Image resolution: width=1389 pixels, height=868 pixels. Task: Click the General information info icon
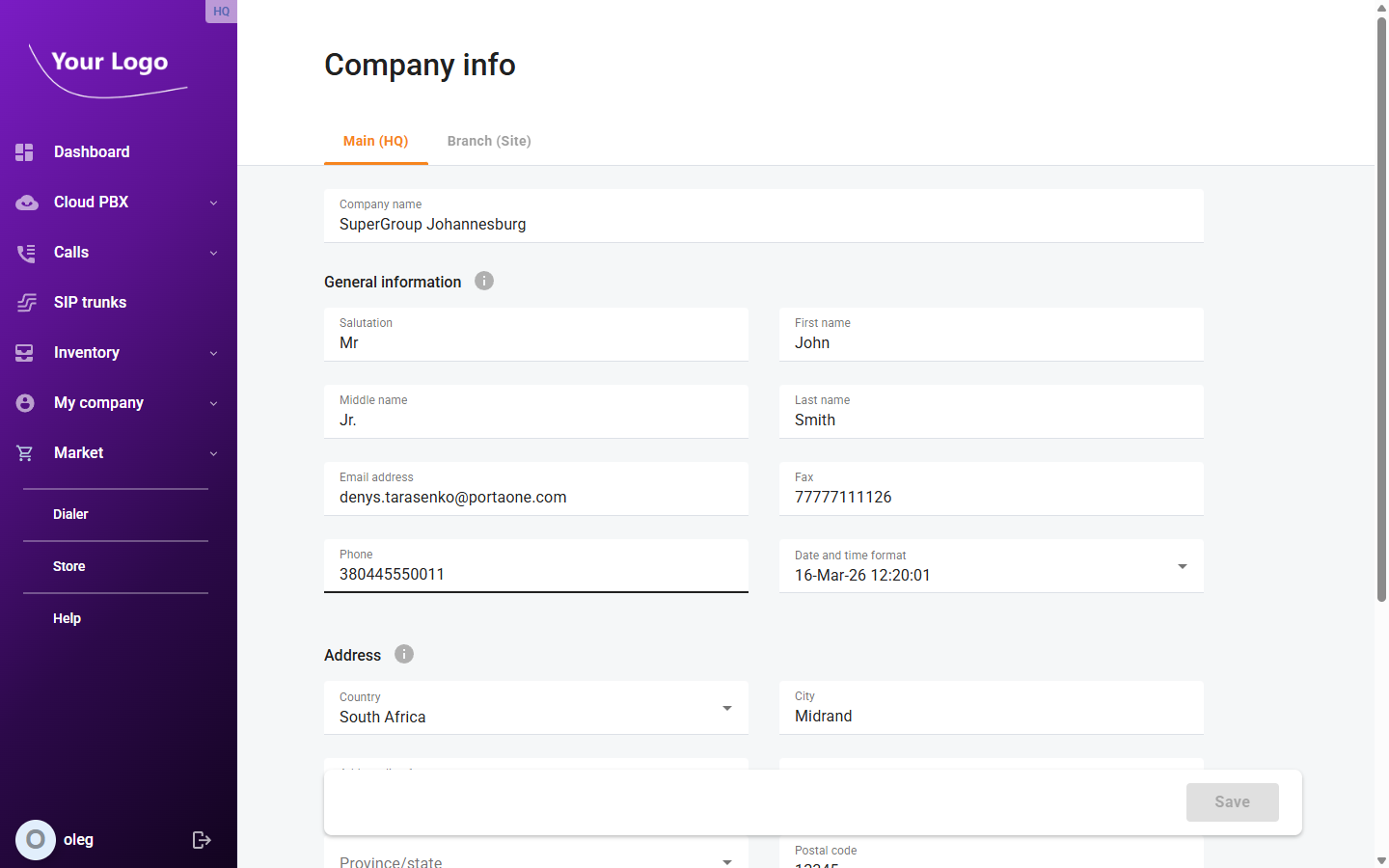pyautogui.click(x=483, y=281)
